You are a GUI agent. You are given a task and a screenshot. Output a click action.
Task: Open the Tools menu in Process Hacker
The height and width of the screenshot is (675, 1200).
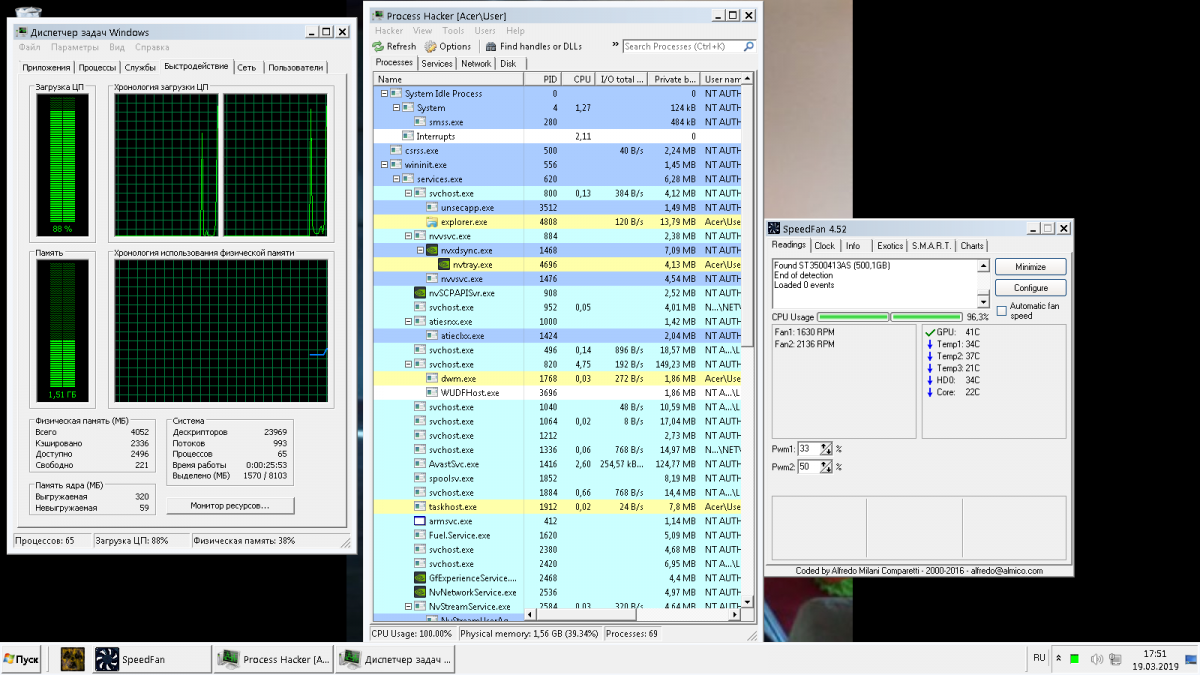453,31
